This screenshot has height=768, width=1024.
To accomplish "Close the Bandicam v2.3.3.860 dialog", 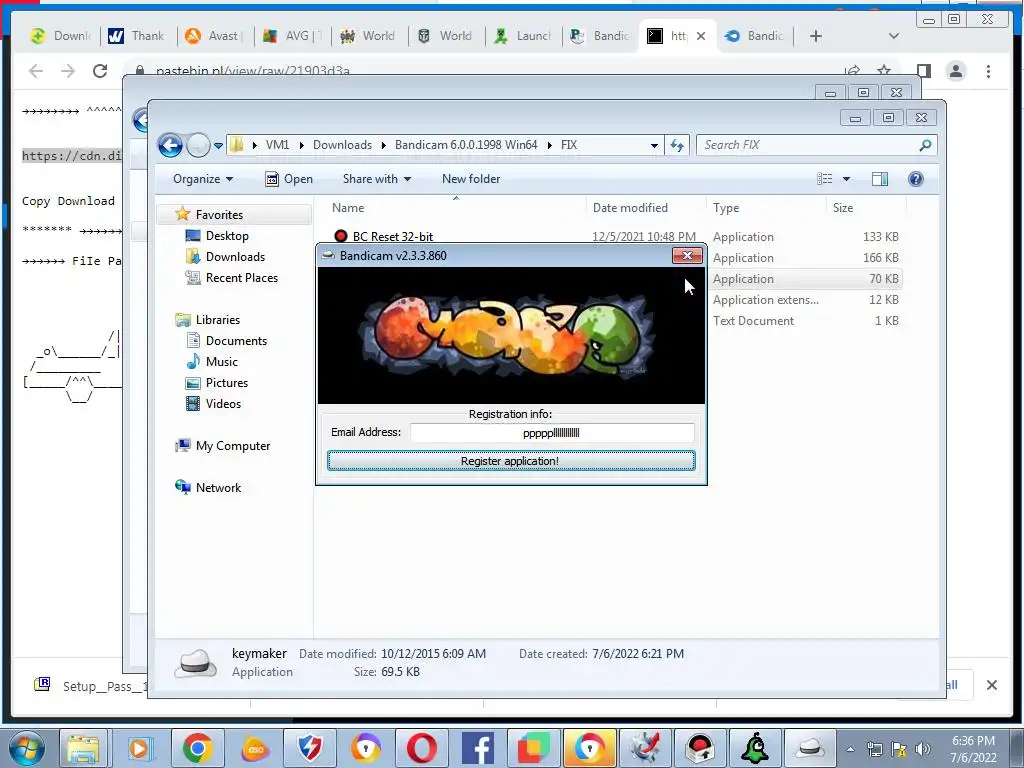I will click(687, 255).
